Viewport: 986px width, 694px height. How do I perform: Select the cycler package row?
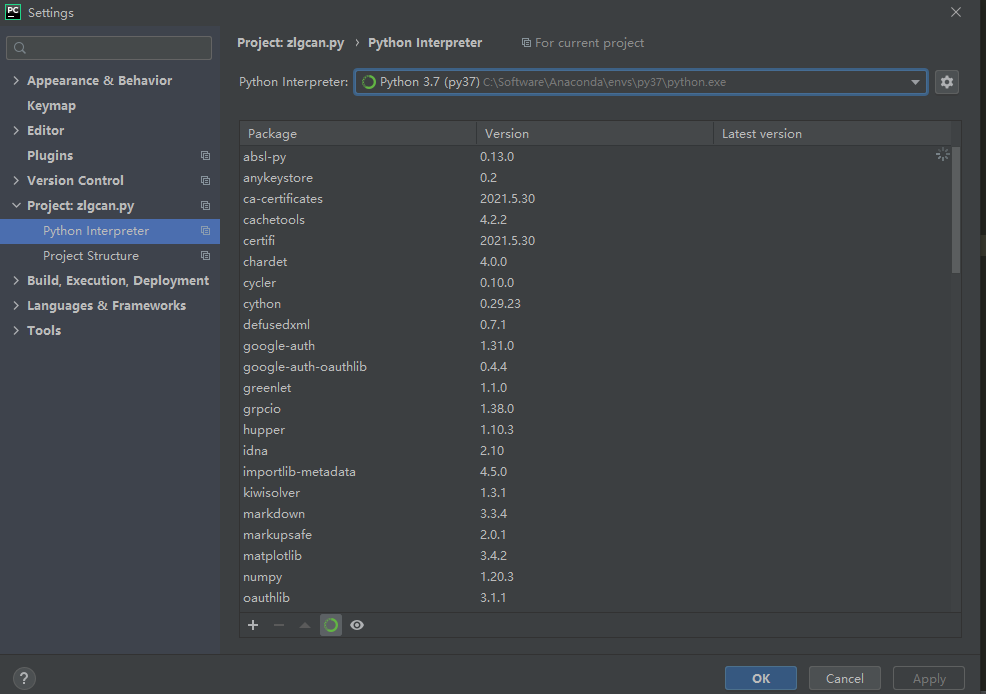tap(595, 283)
